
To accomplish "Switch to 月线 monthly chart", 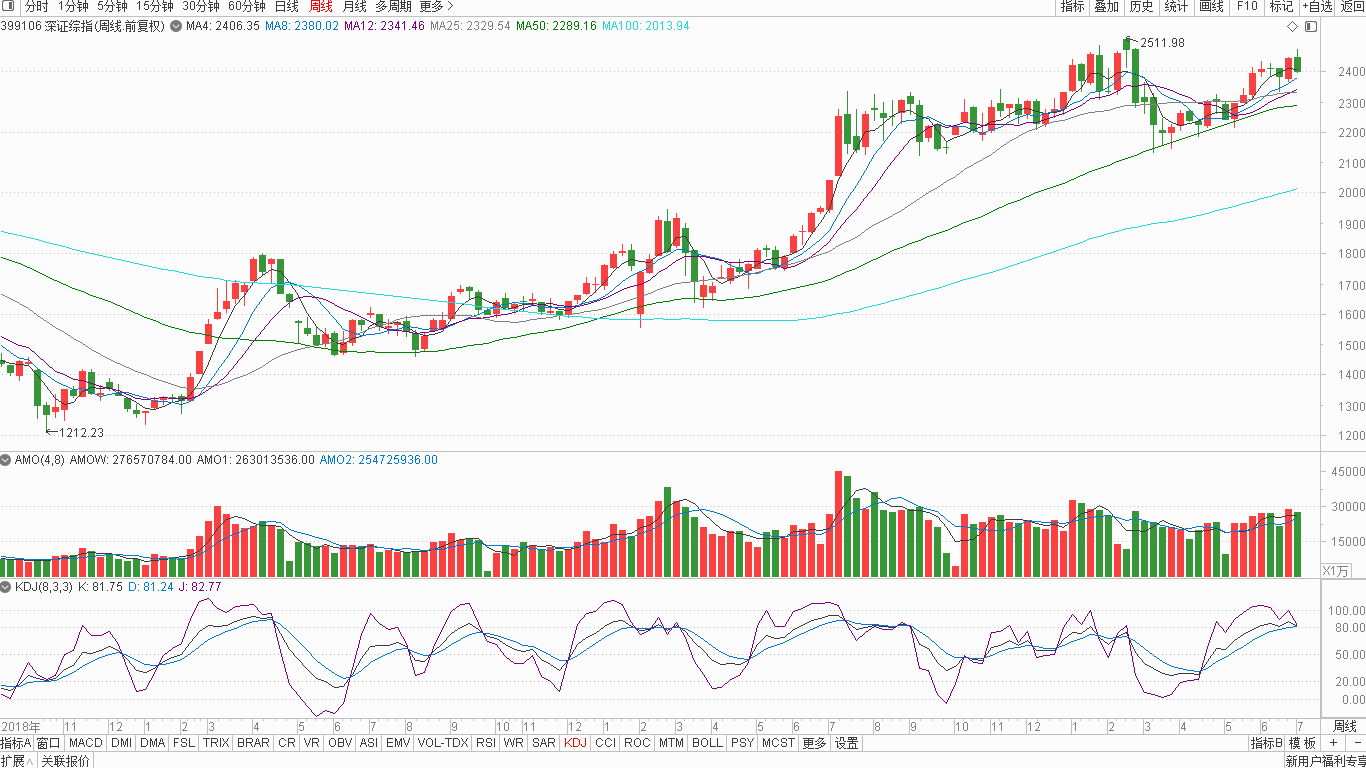I will pos(355,6).
